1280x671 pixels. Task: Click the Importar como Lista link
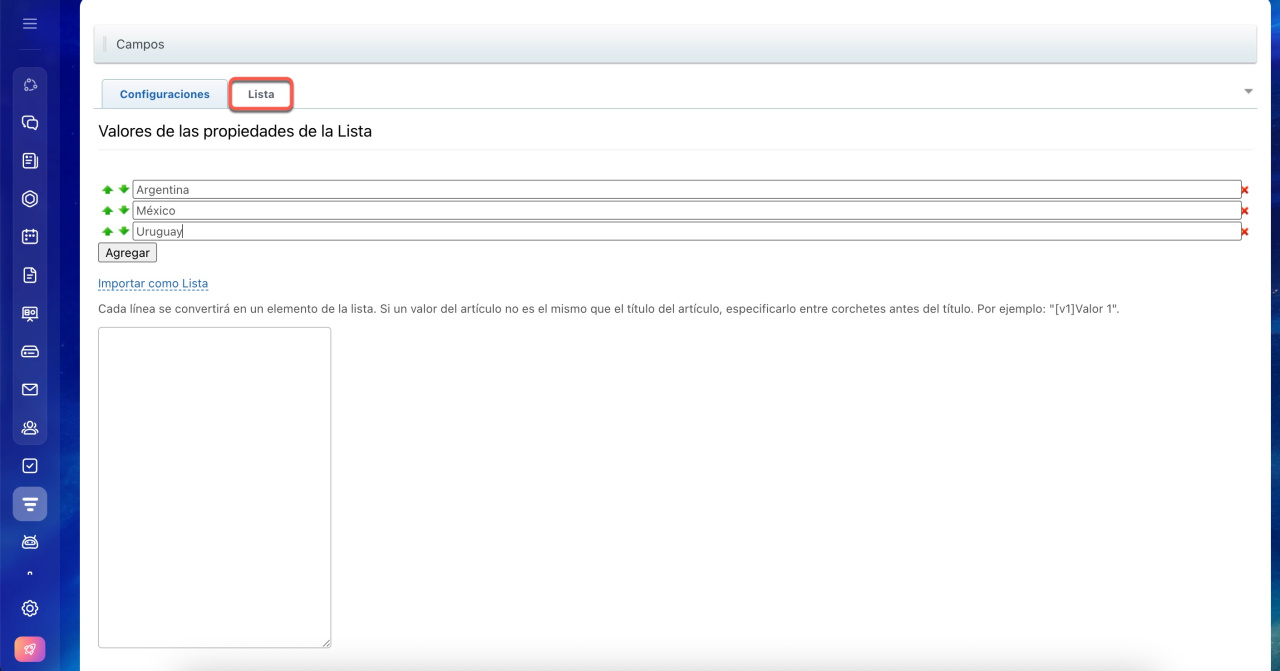[153, 284]
